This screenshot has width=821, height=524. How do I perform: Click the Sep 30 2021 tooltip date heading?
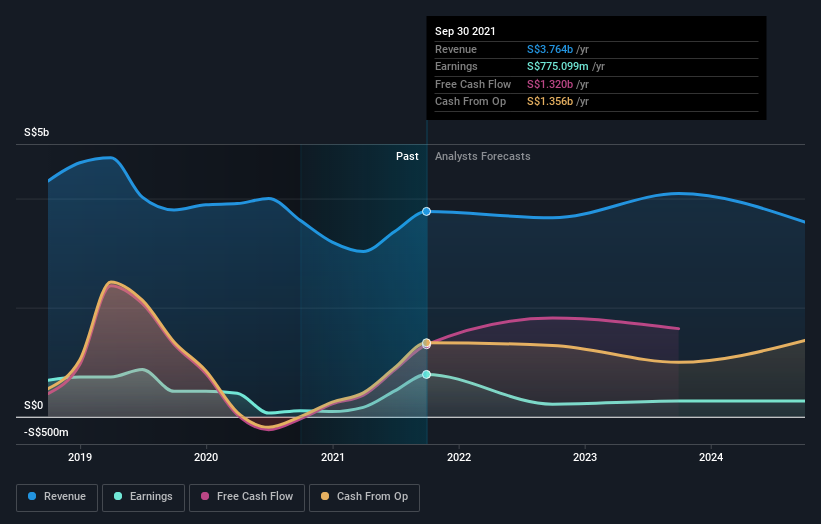click(465, 31)
